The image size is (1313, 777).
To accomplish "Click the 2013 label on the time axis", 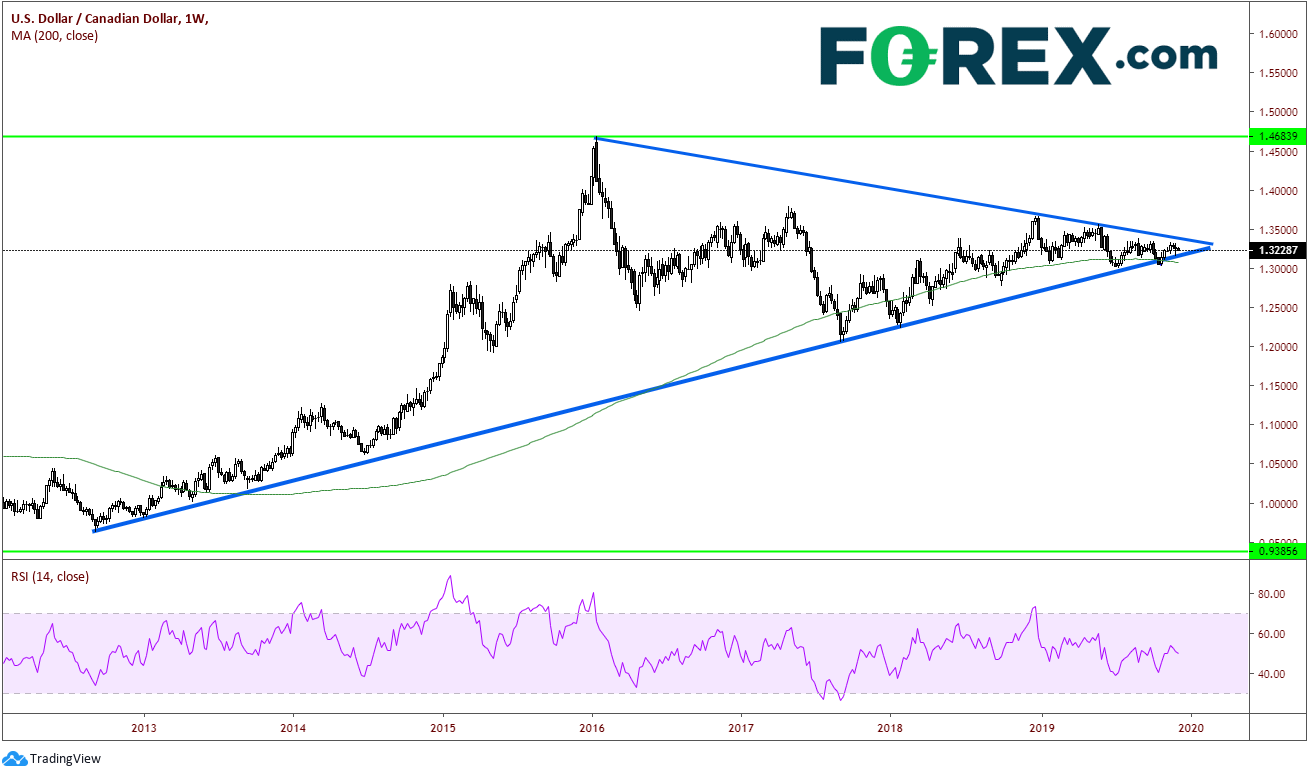I will point(144,727).
